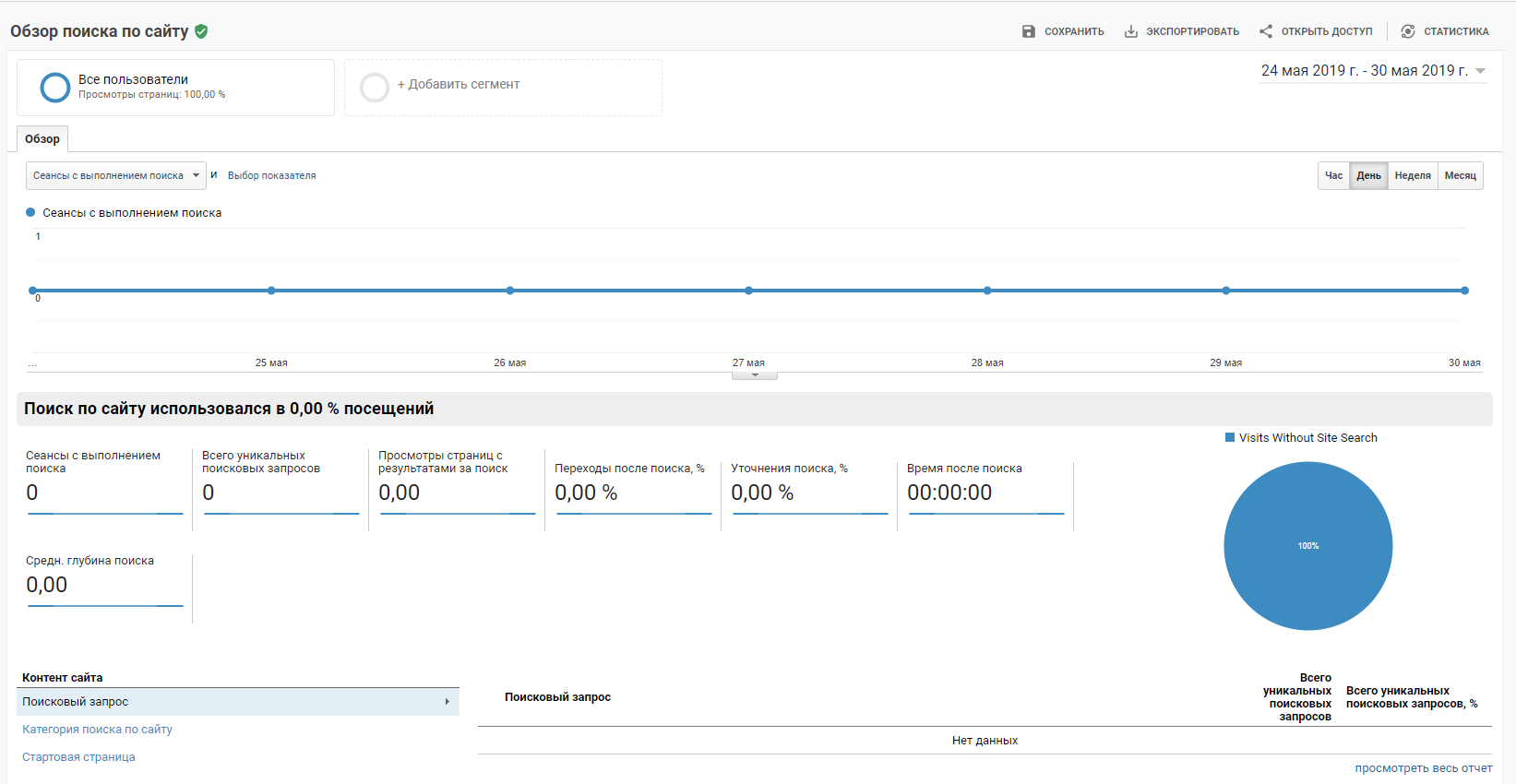Save the report via СОХРАНИТЬ
1516x784 pixels.
click(1063, 31)
